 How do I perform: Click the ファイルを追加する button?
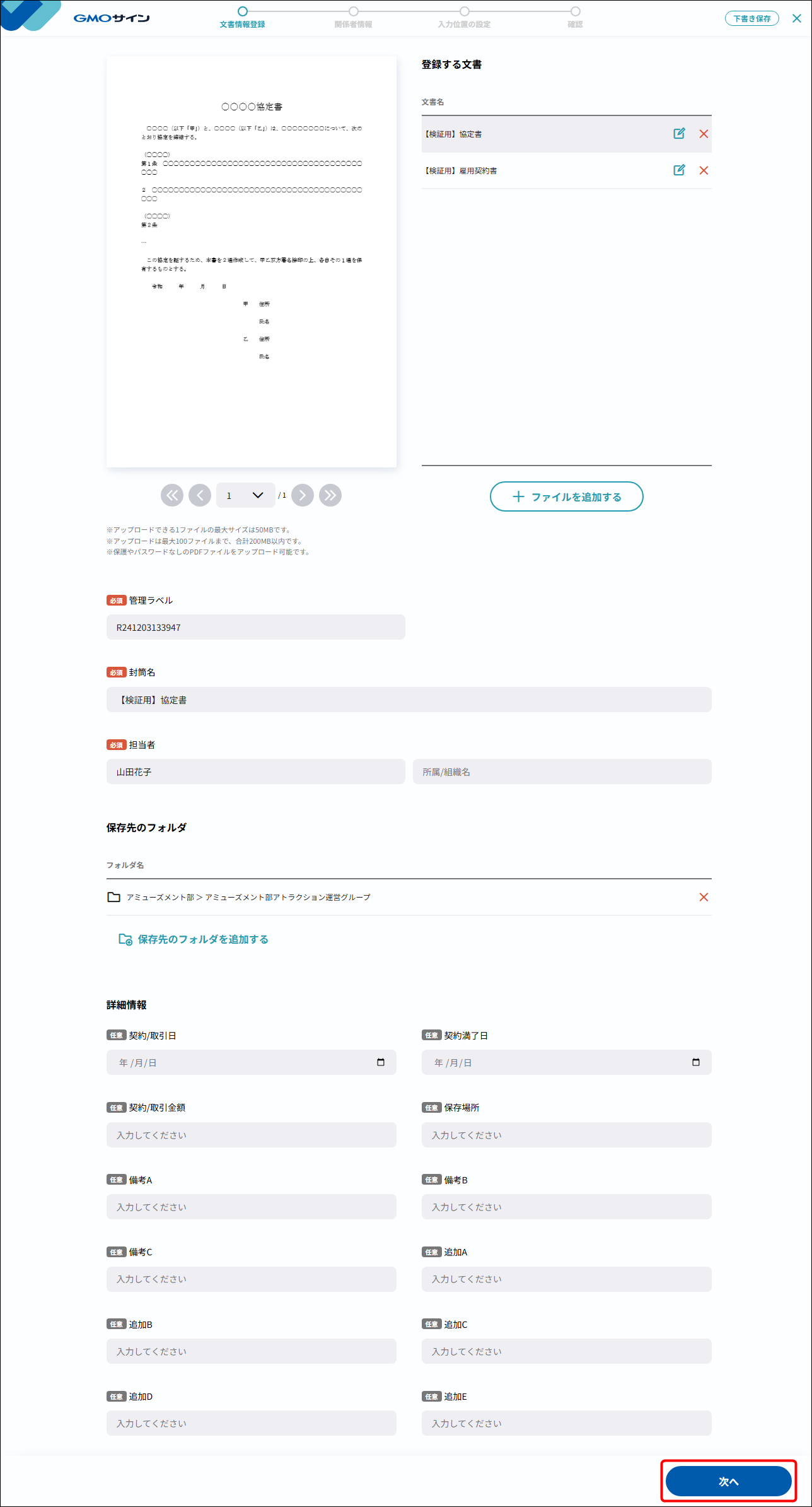coord(566,496)
